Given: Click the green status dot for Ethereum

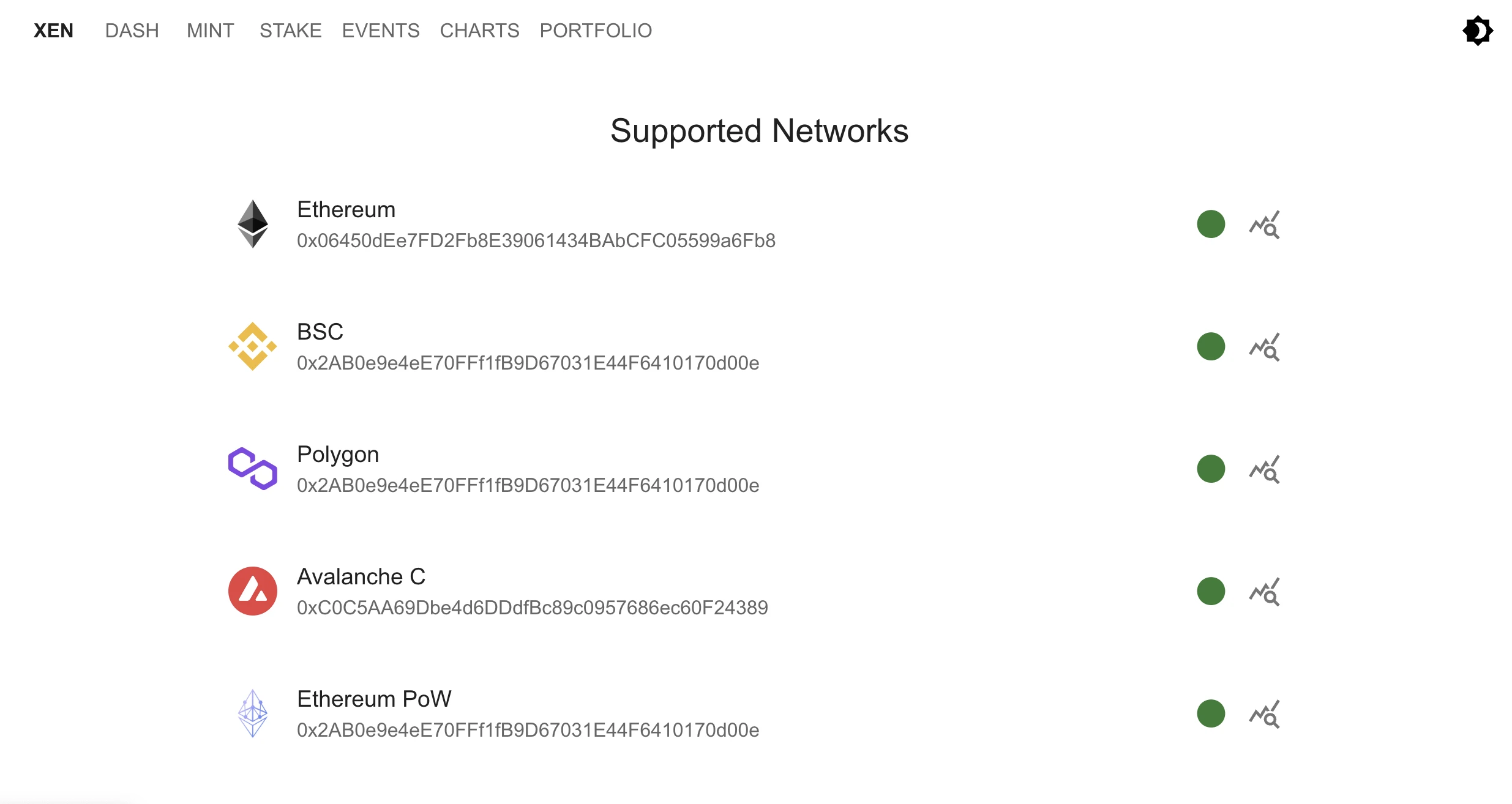Looking at the screenshot, I should click(1210, 224).
